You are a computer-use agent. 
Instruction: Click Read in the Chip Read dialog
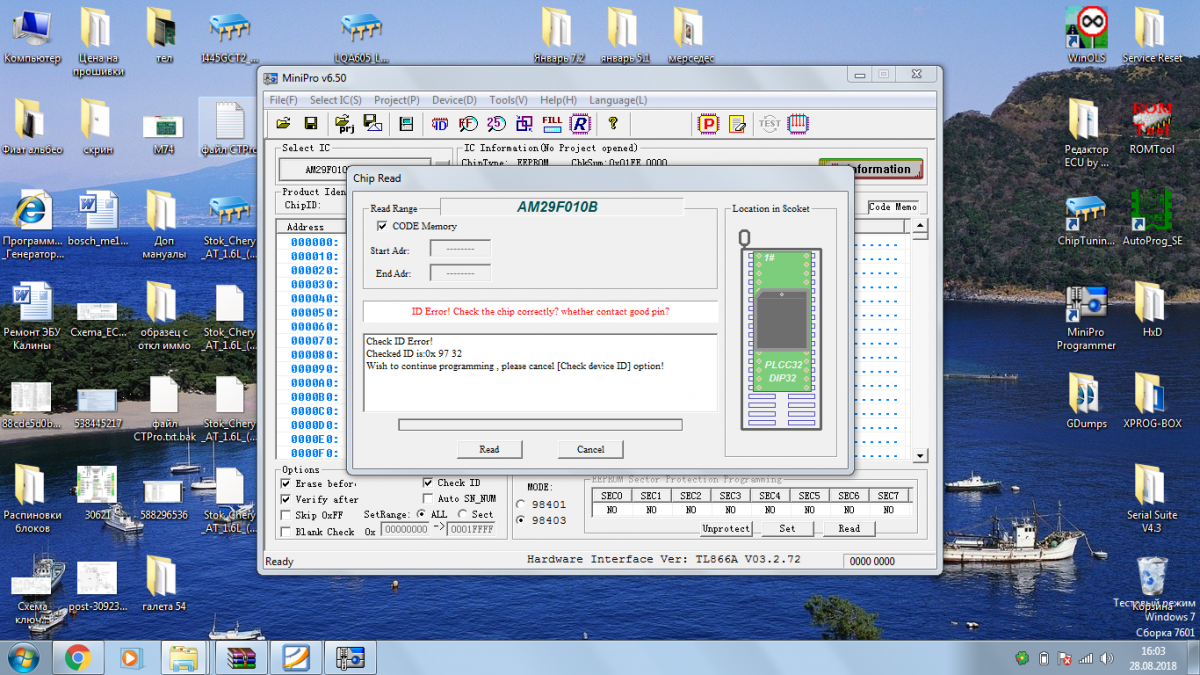[x=489, y=449]
